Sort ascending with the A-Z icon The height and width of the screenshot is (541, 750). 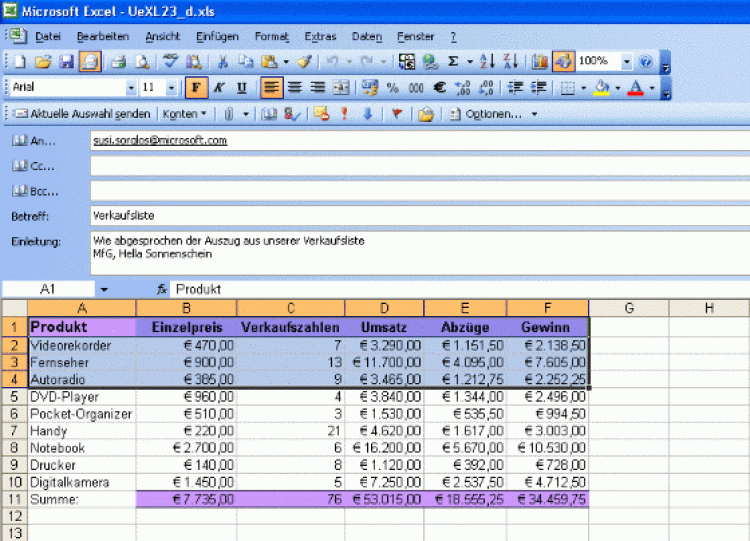tap(489, 62)
